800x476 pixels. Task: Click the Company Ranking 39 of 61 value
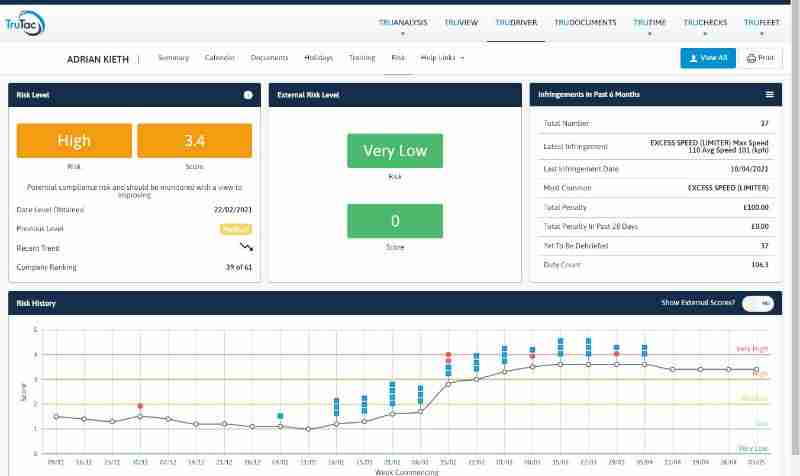(x=239, y=267)
